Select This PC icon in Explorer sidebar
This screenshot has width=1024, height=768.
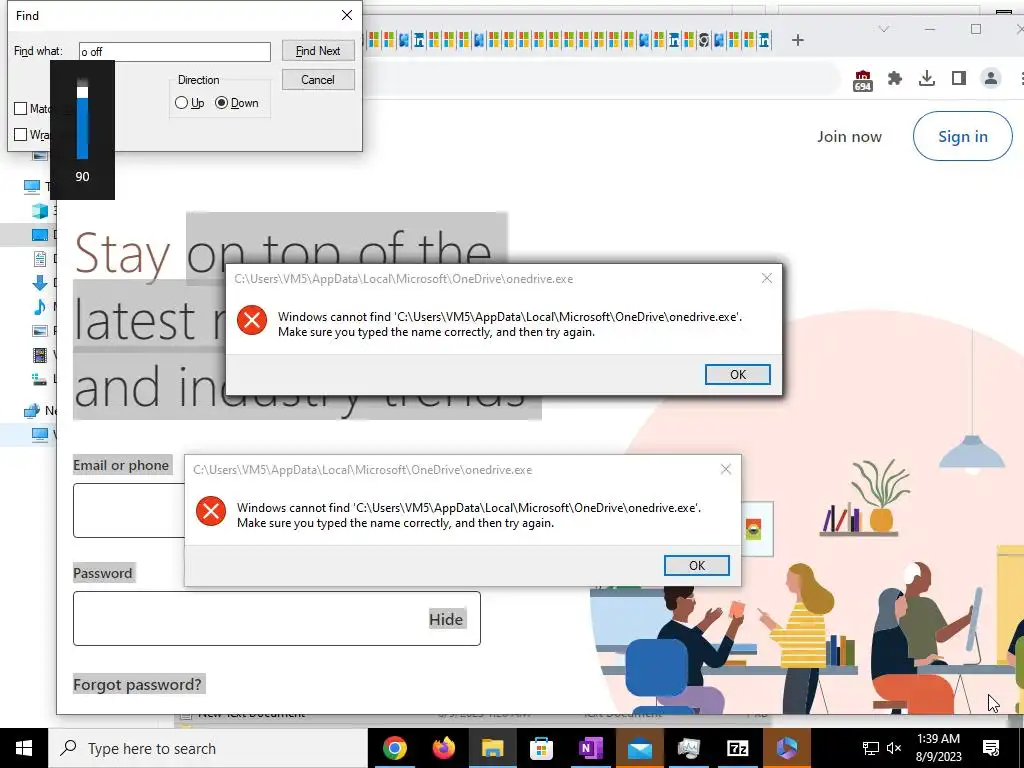(31, 187)
